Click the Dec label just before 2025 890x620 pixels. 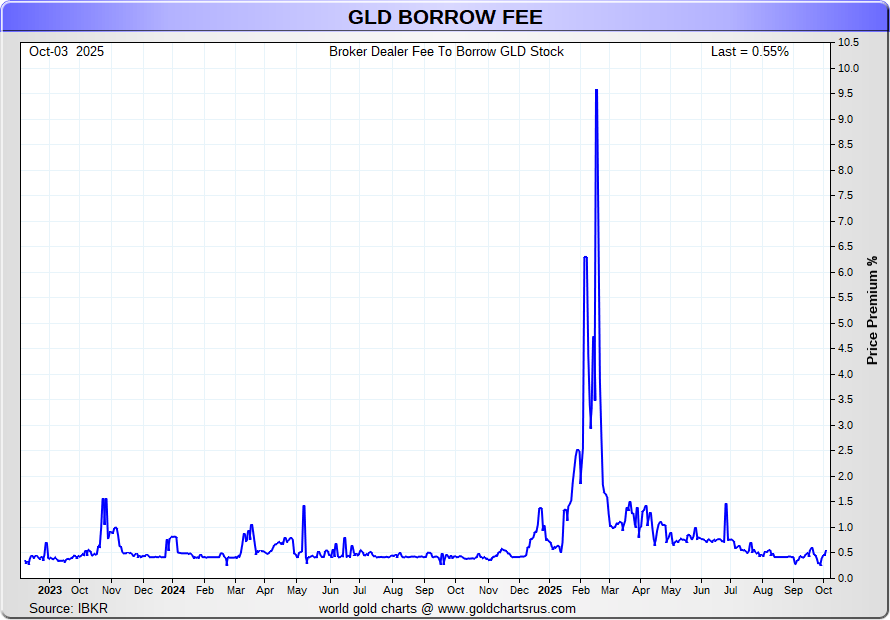pos(519,590)
